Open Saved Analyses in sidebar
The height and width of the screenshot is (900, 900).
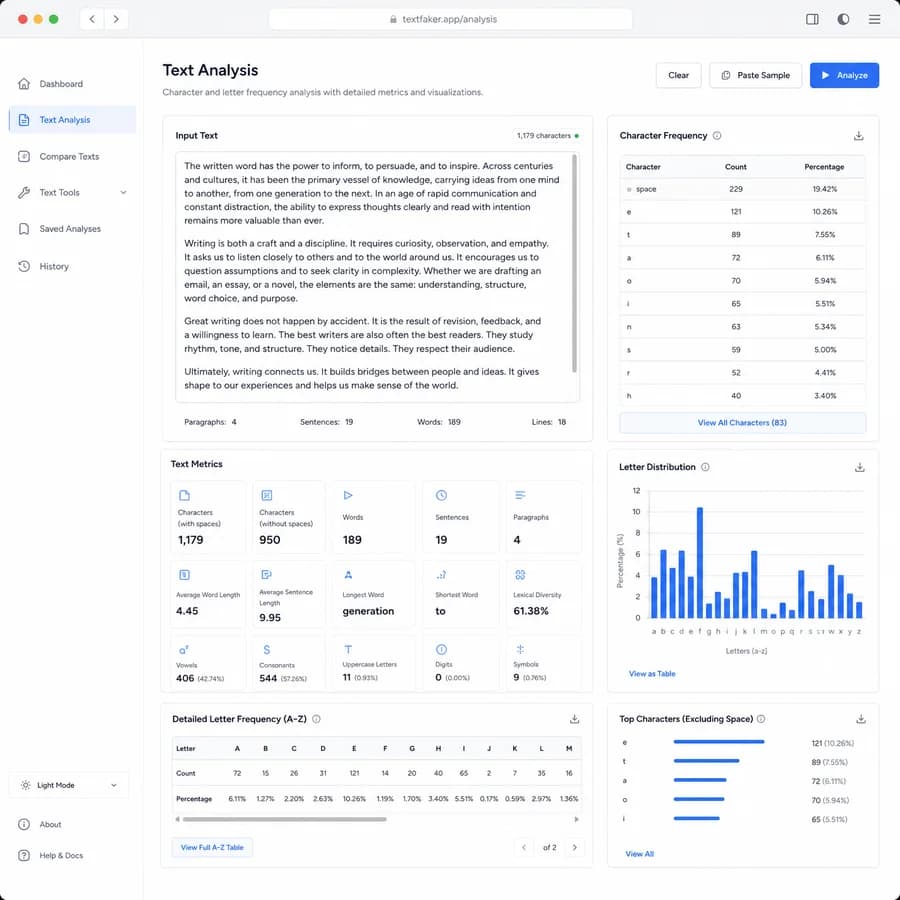pos(72,228)
